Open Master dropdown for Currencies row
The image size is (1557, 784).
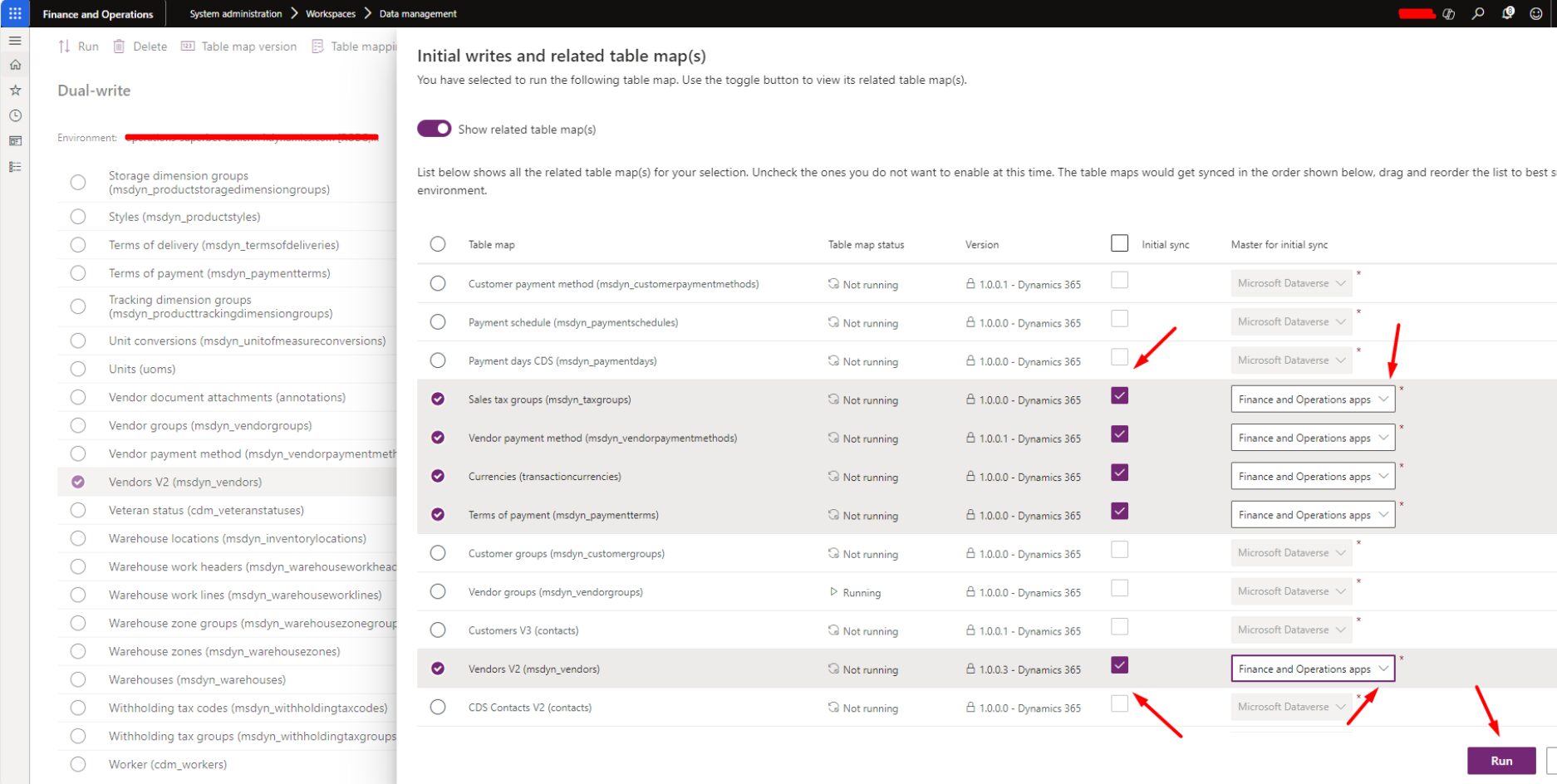tap(1313, 476)
